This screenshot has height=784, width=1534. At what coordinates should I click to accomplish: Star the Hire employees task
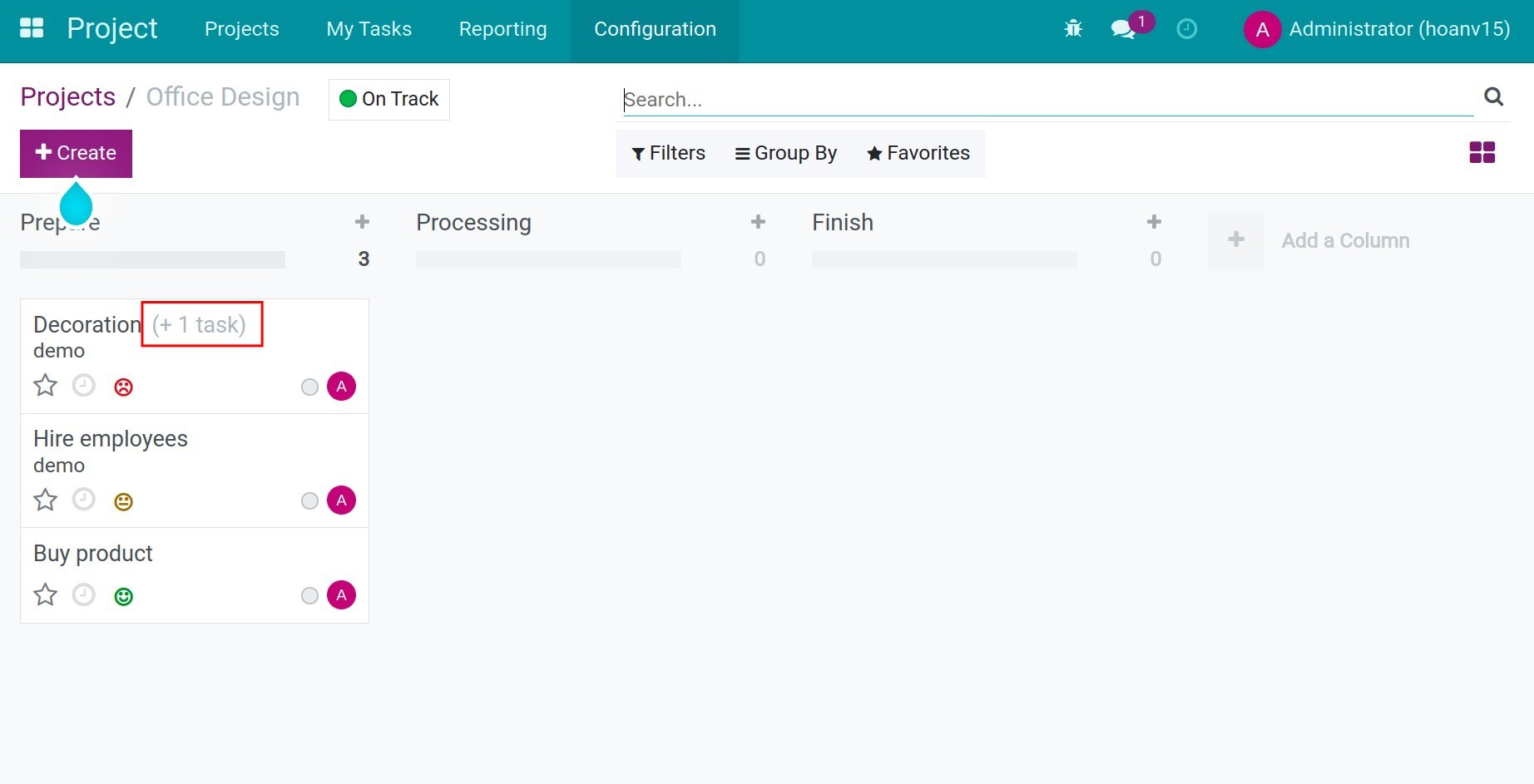(45, 500)
